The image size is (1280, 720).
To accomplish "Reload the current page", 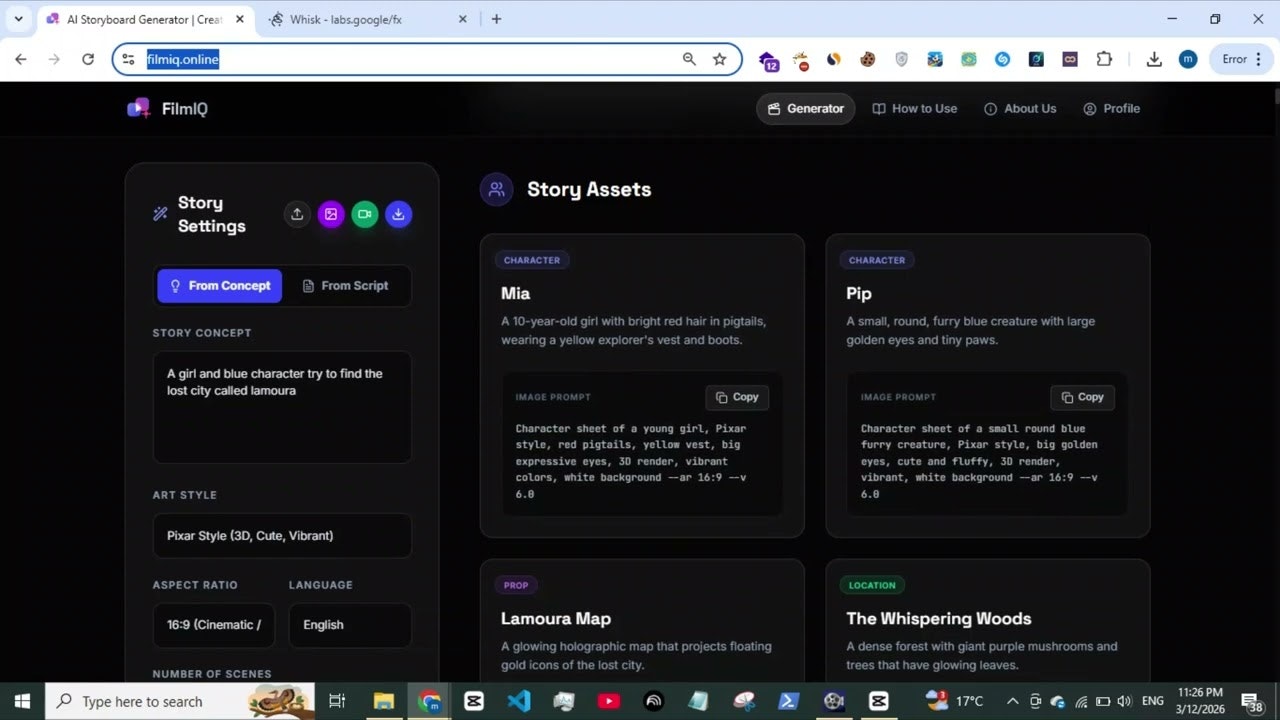I will point(88,59).
